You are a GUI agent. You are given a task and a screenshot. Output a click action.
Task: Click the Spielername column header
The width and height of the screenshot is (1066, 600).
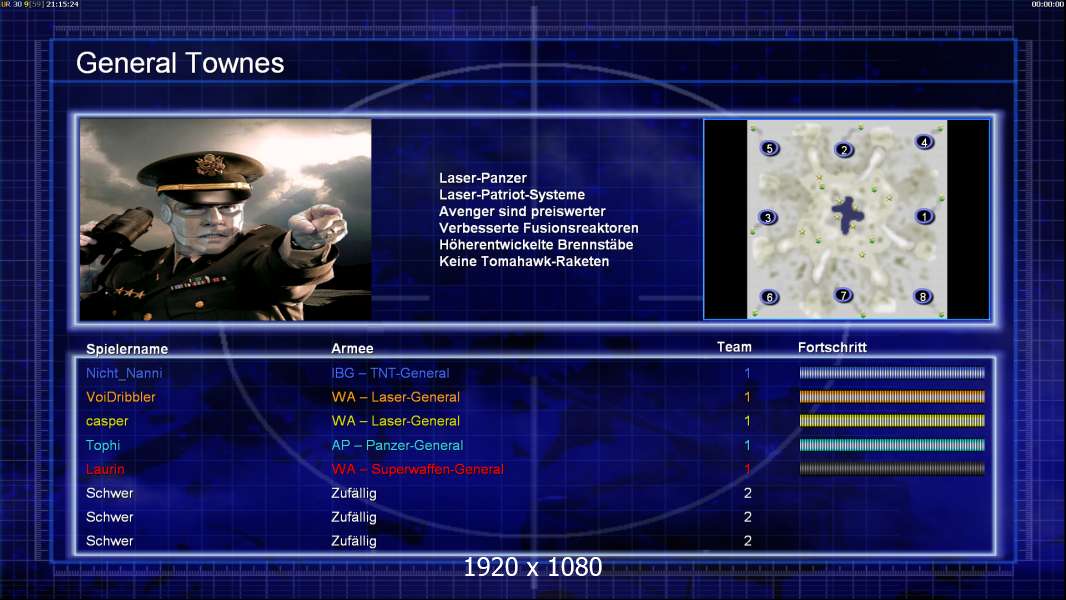point(127,349)
